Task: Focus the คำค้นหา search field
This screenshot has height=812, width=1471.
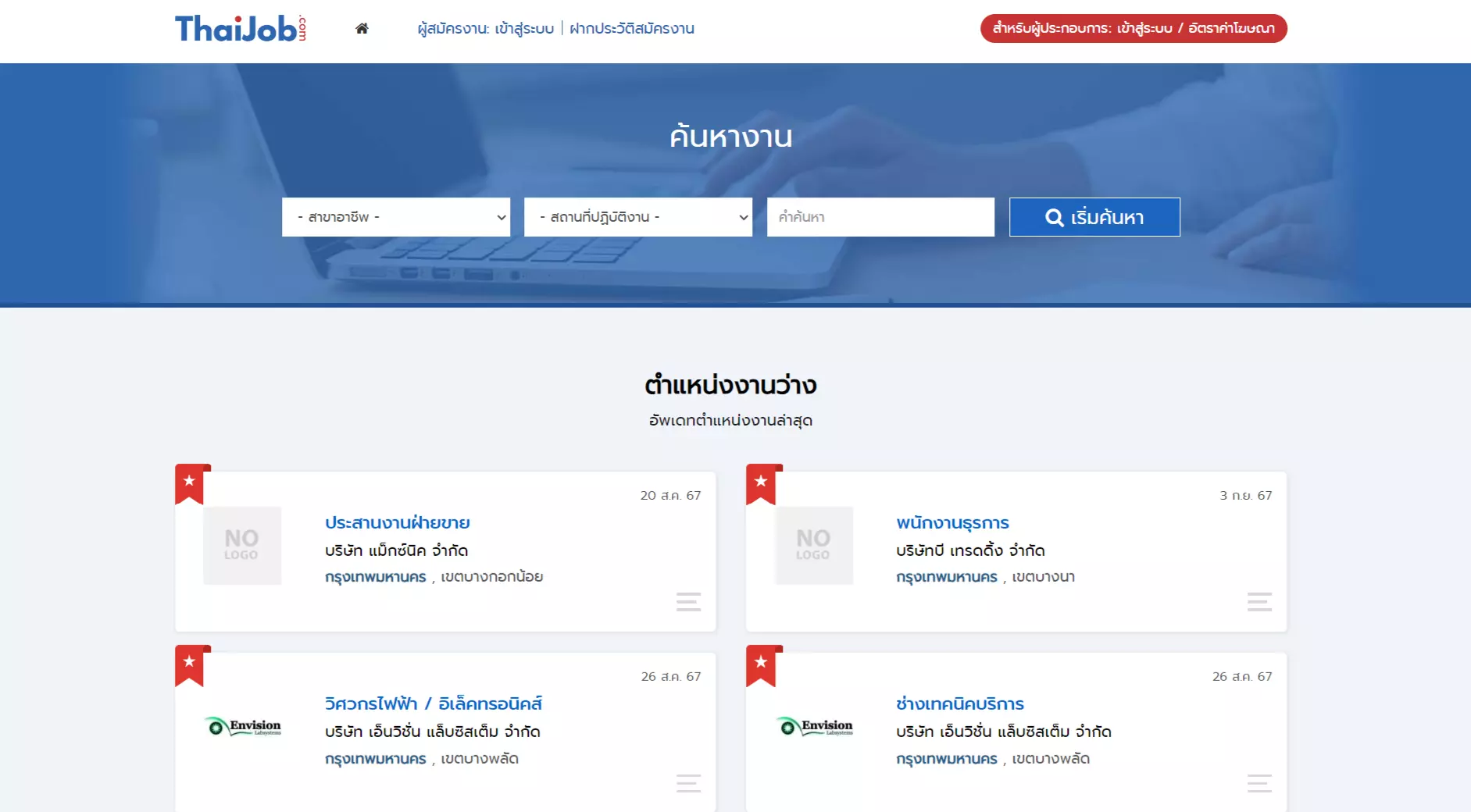Action: [x=880, y=217]
